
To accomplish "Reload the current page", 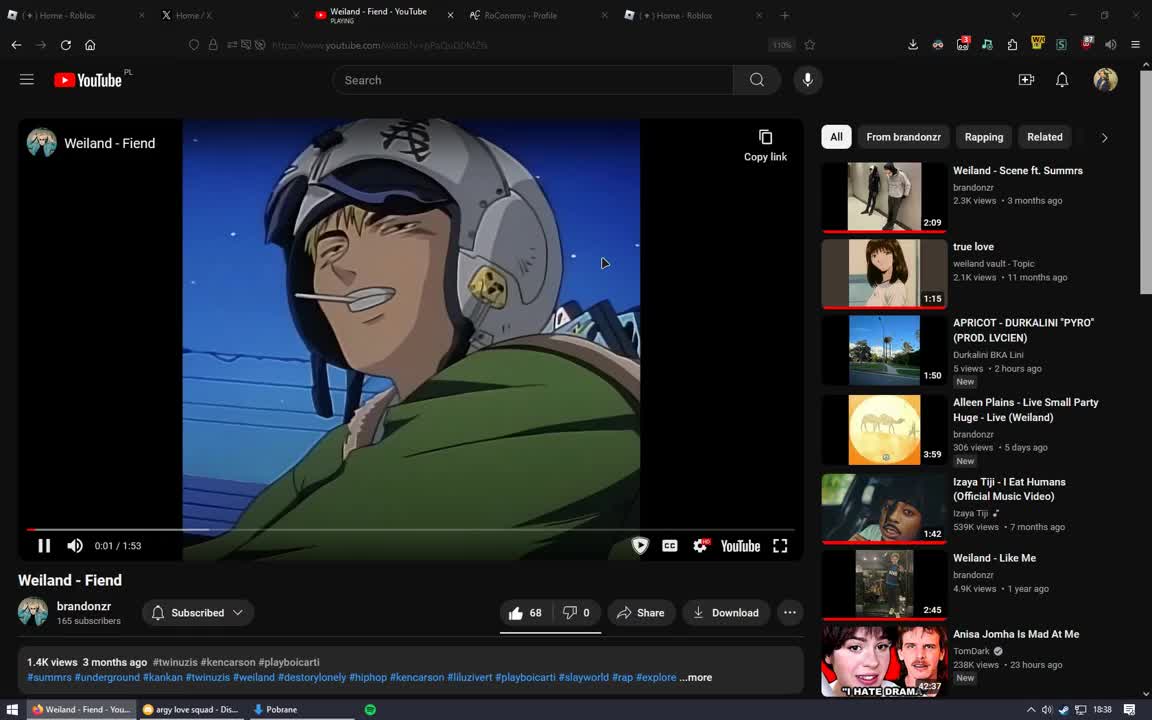I will (x=65, y=45).
